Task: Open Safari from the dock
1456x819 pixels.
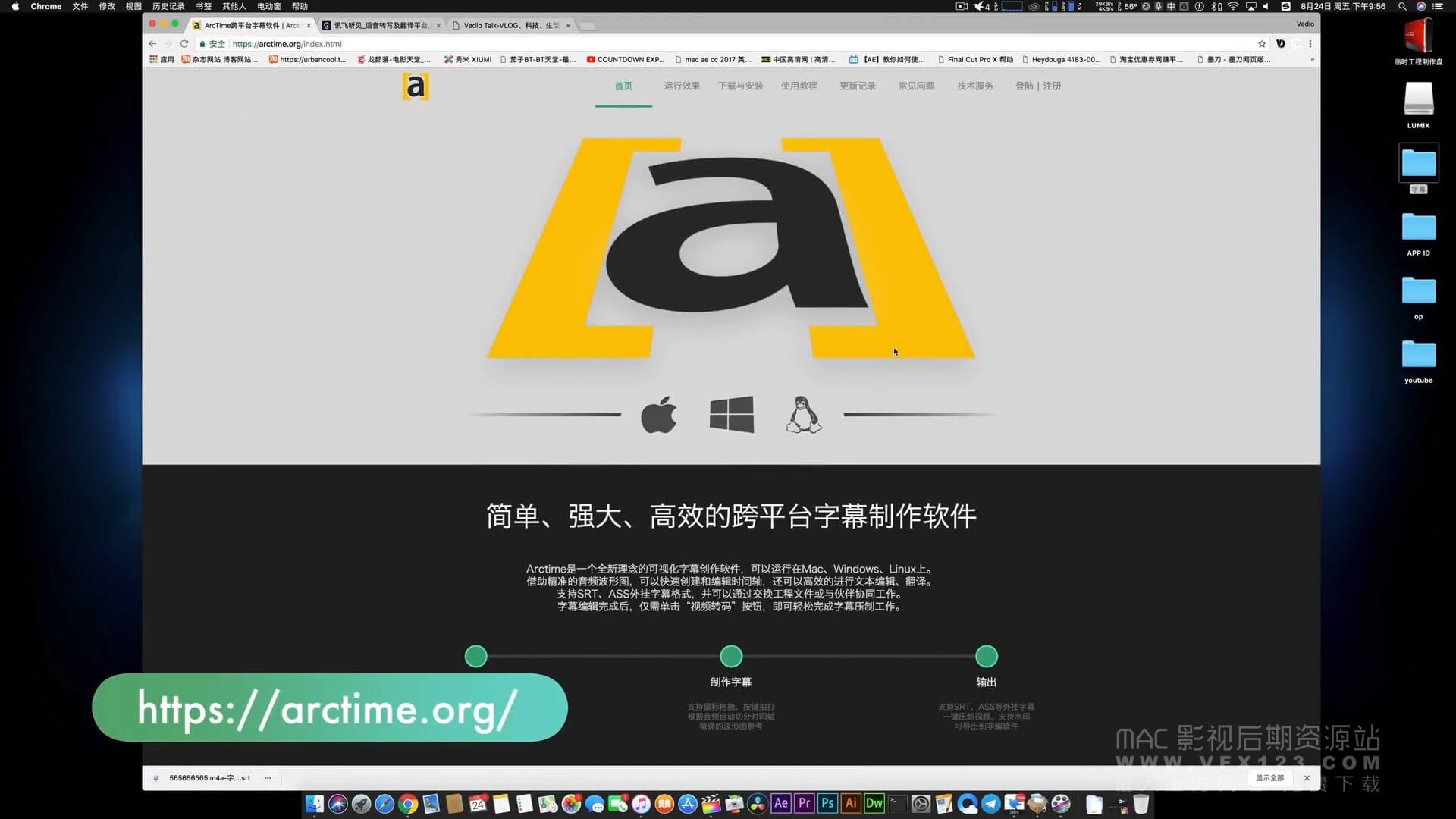Action: pos(384,804)
